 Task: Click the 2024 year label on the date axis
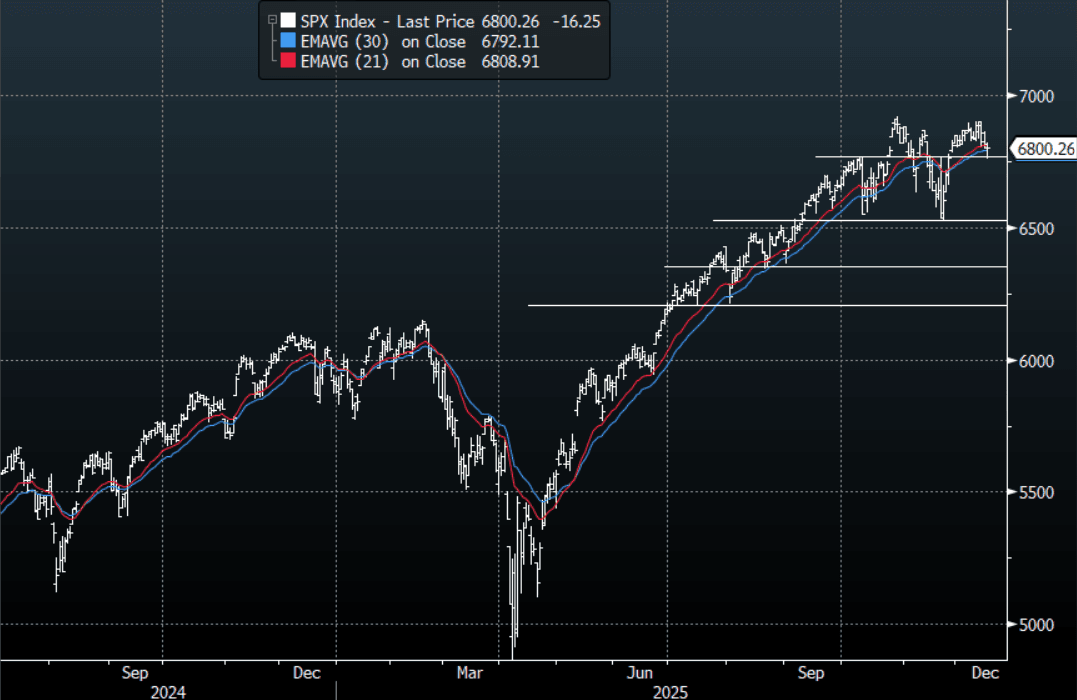click(166, 691)
